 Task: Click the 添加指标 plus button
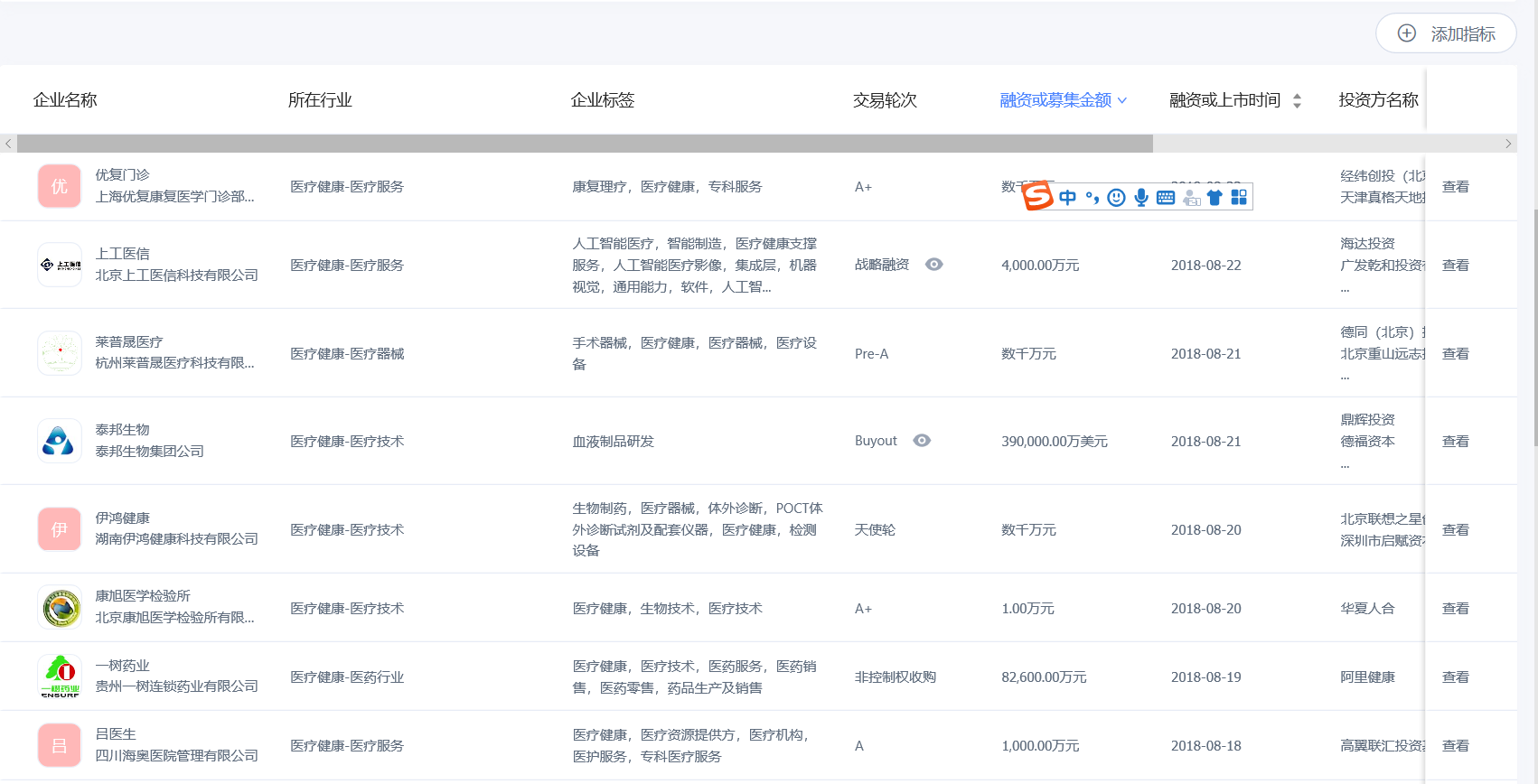[x=1445, y=33]
